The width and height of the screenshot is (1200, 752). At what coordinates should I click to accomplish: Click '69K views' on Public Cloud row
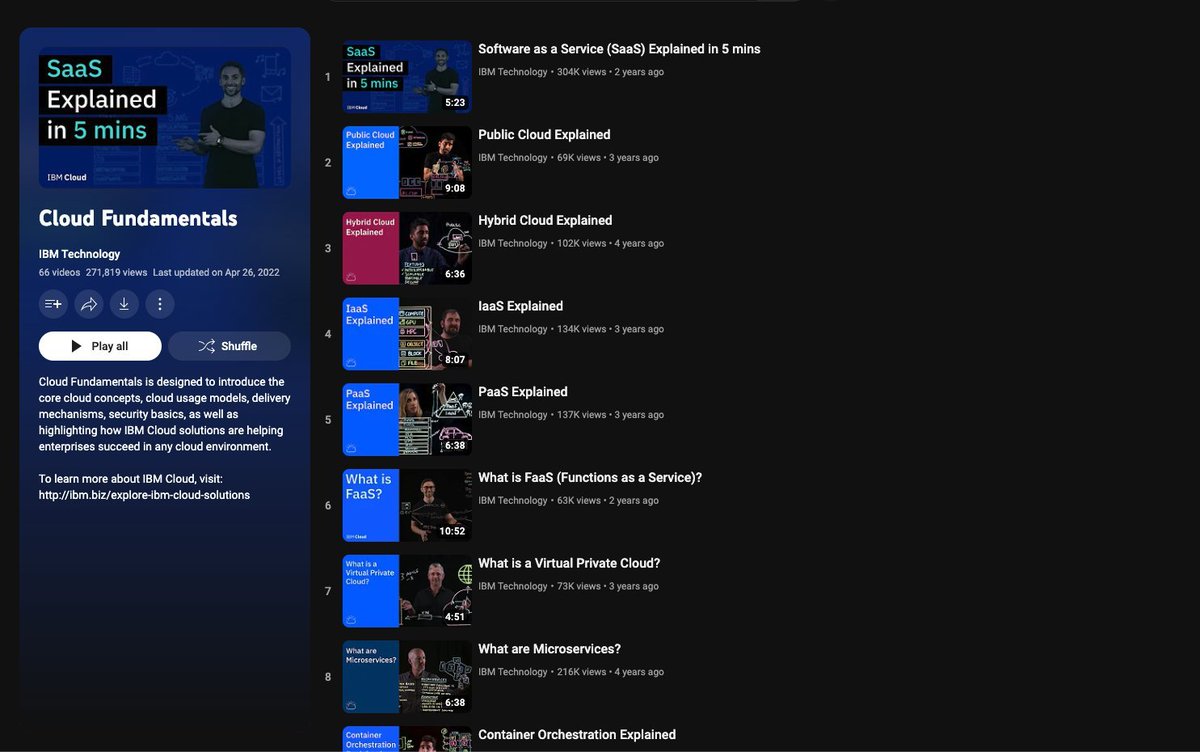tap(579, 158)
